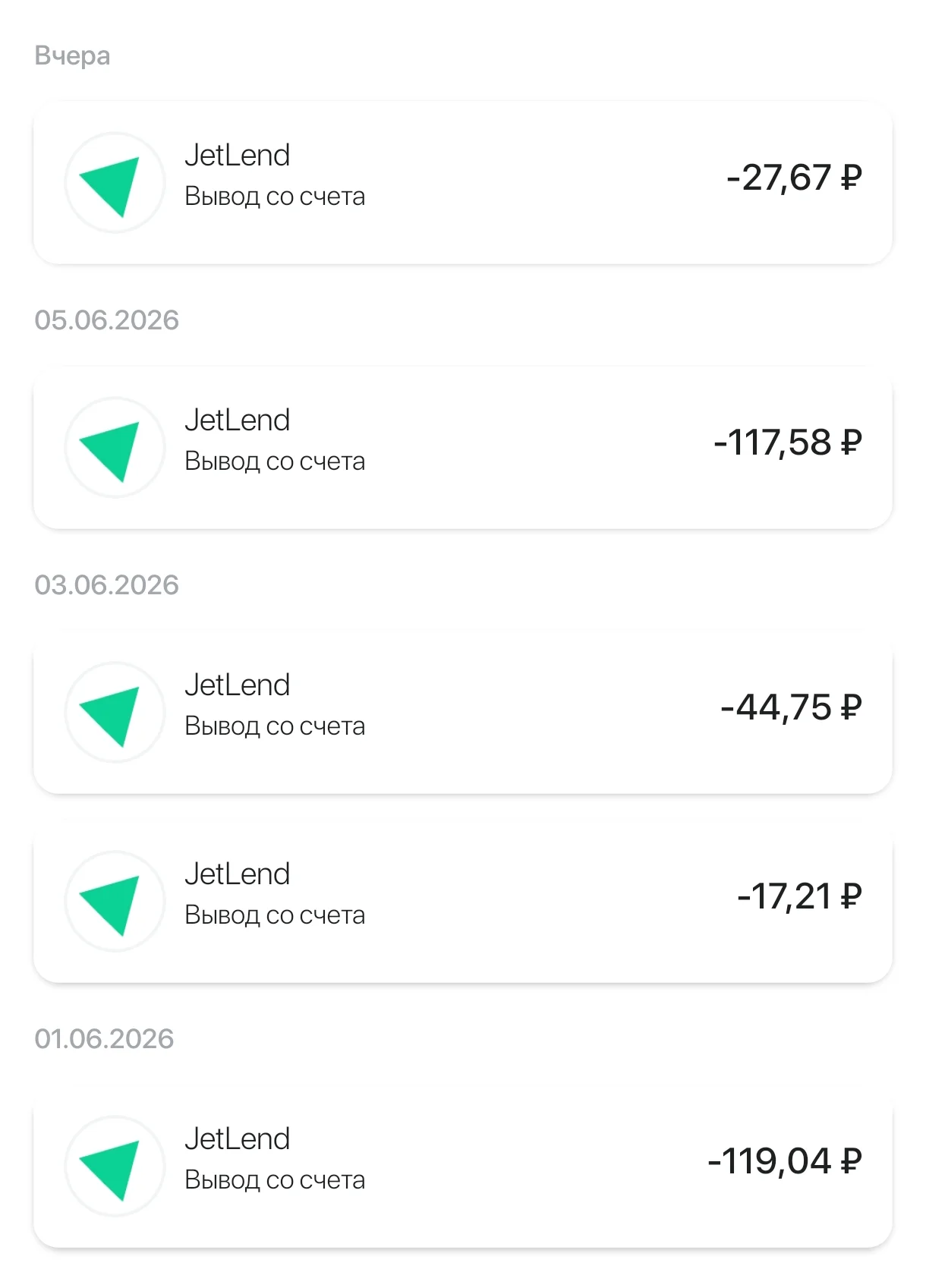The height and width of the screenshot is (1288, 926).
Task: Select the -117,58 ₽ amount text
Action: pyautogui.click(x=788, y=442)
